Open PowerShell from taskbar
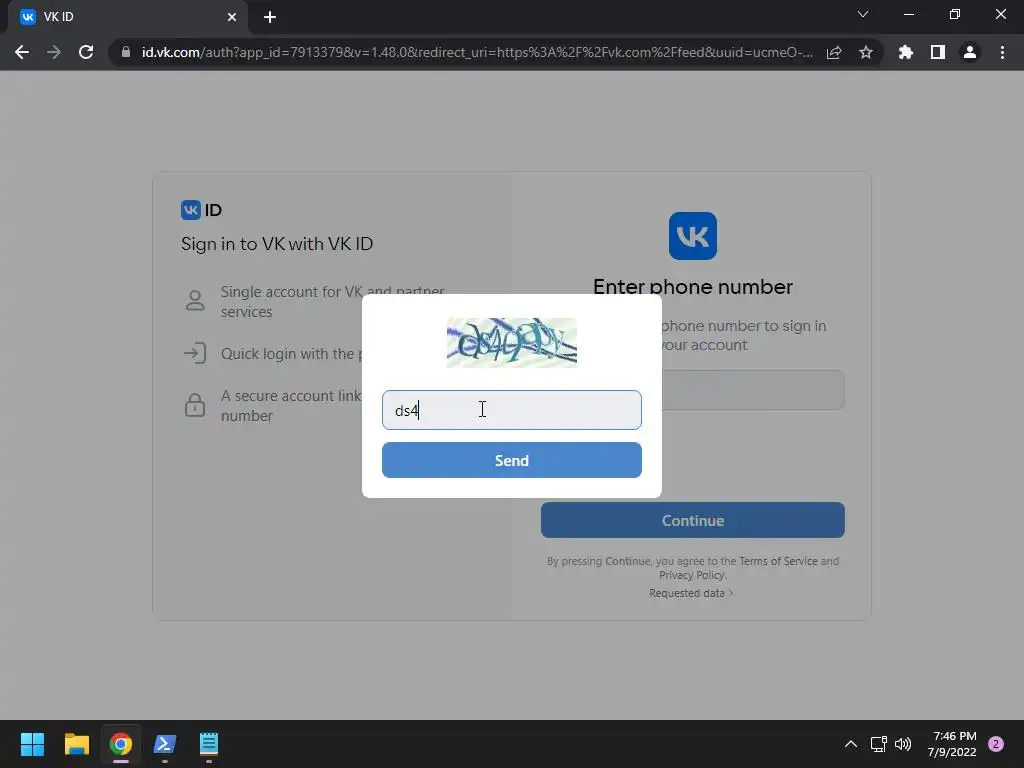 pyautogui.click(x=165, y=744)
